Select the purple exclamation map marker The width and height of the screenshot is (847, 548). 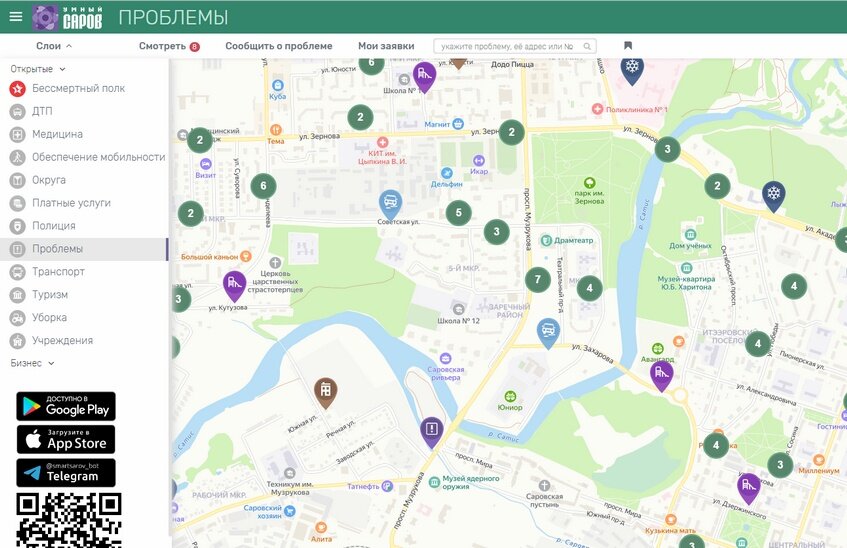432,431
